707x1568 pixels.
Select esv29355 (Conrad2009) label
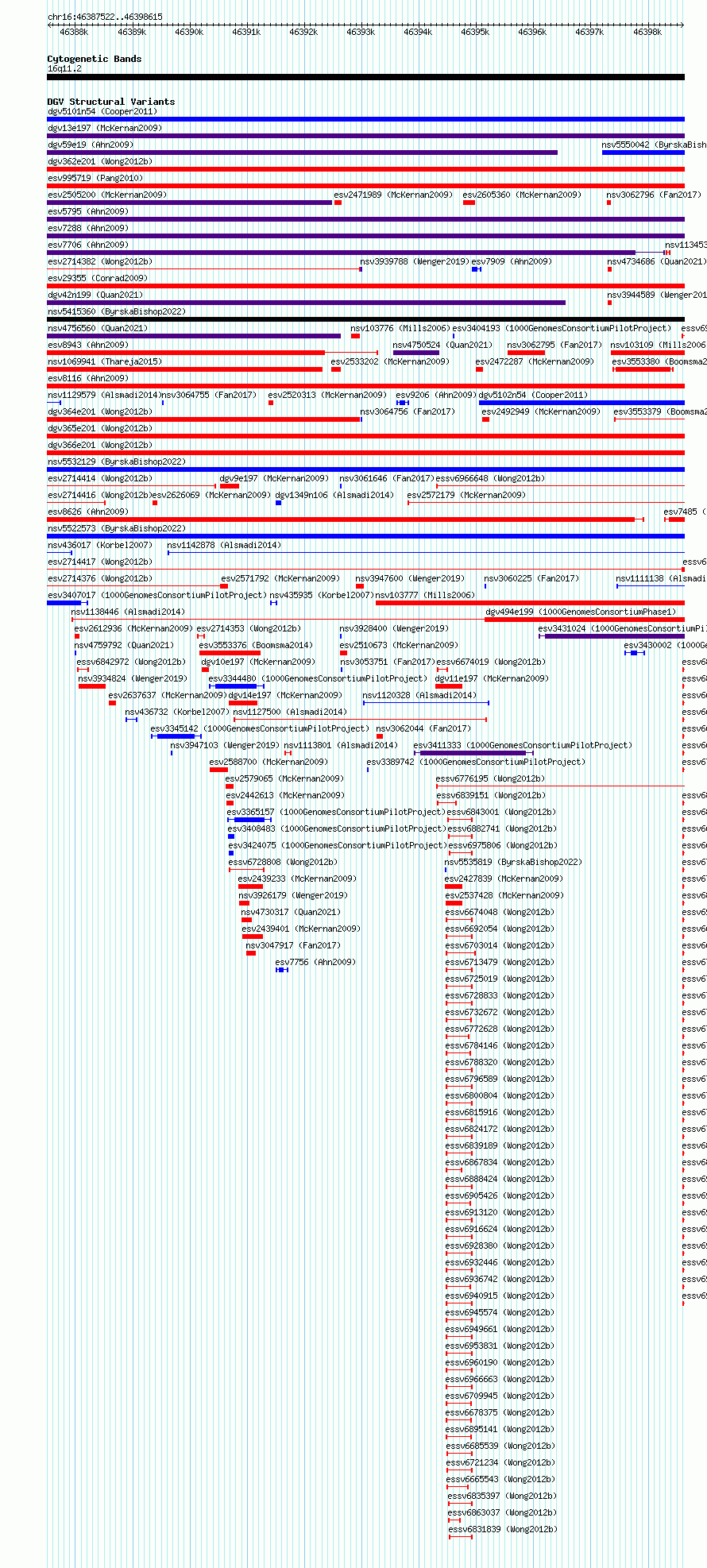click(x=98, y=278)
